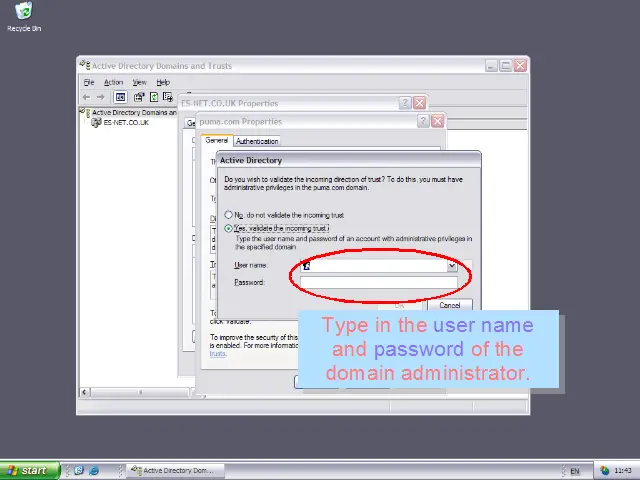Open the Action menu
Viewport: 640px width, 480px height.
coord(113,82)
